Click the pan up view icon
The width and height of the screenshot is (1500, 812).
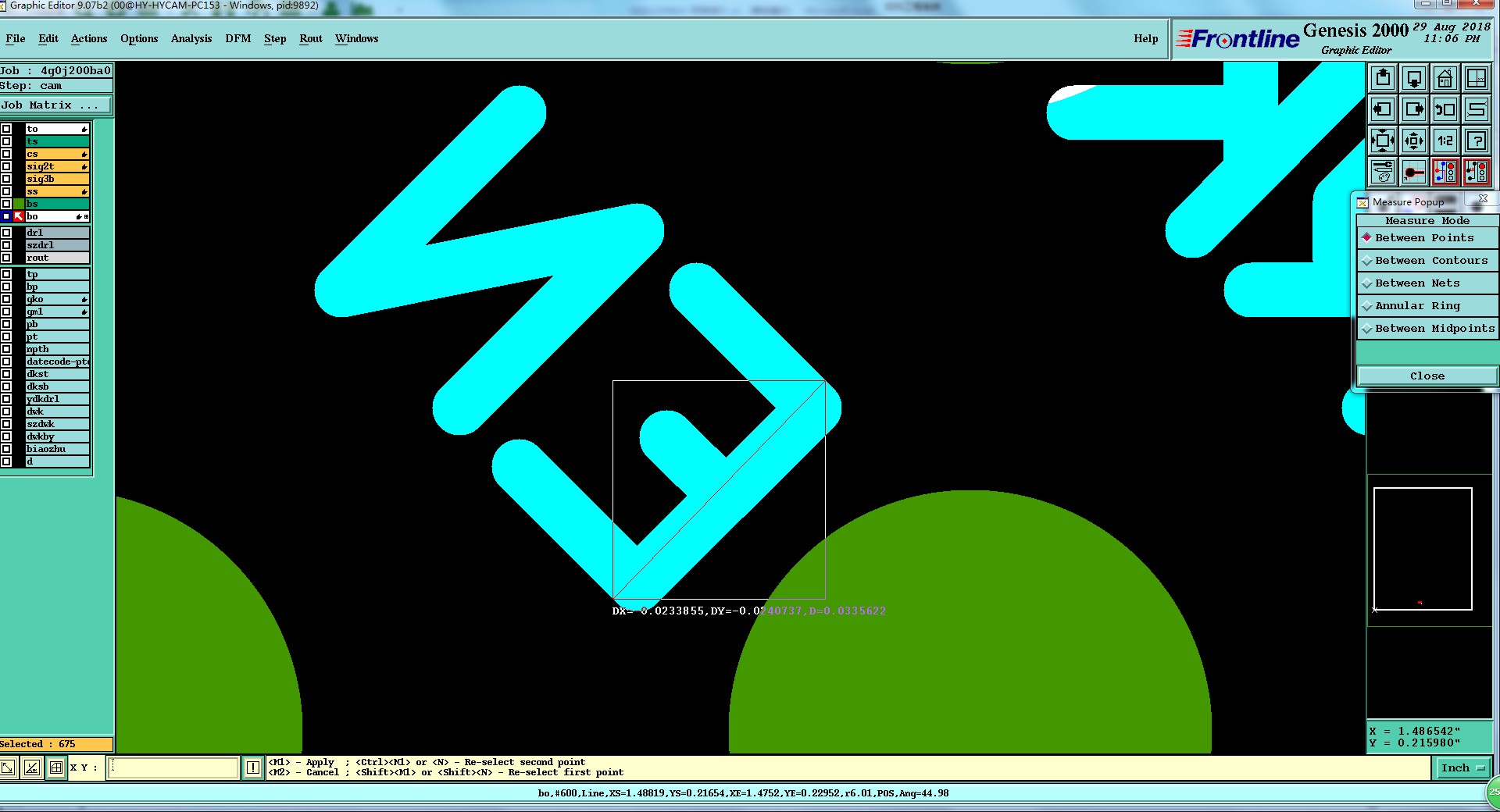click(x=1383, y=78)
